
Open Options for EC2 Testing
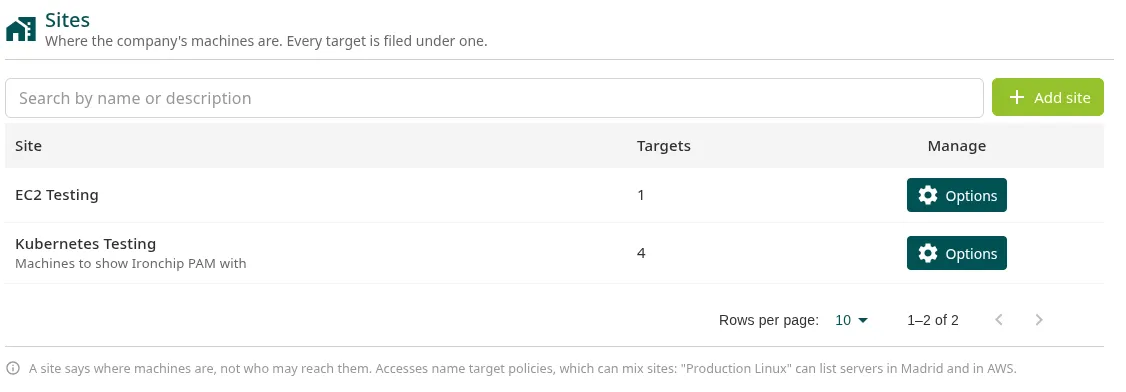957,195
